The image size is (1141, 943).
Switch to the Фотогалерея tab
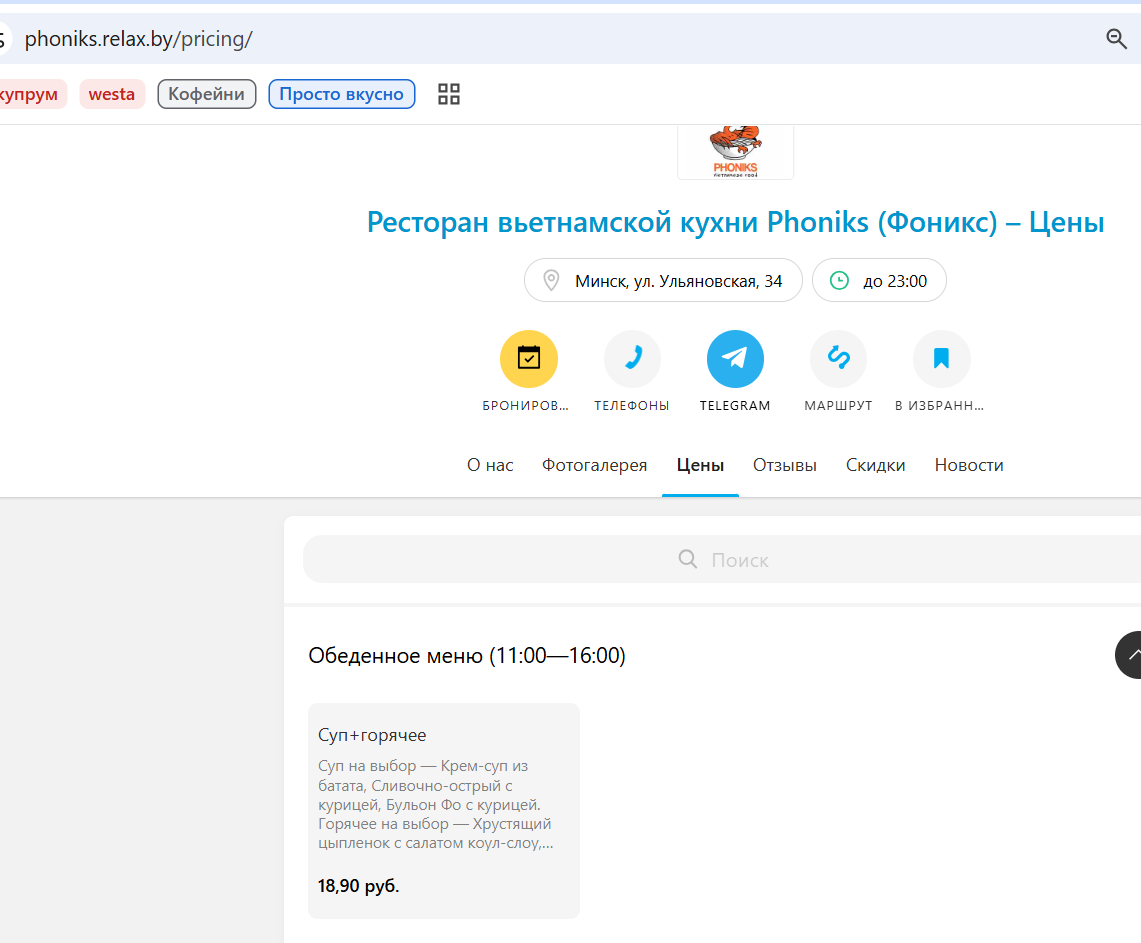595,465
